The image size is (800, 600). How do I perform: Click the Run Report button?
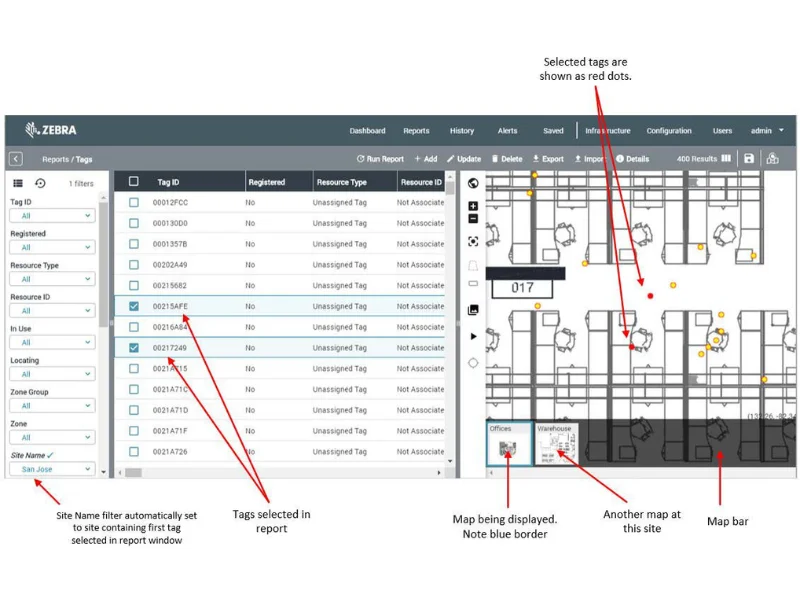[x=380, y=159]
